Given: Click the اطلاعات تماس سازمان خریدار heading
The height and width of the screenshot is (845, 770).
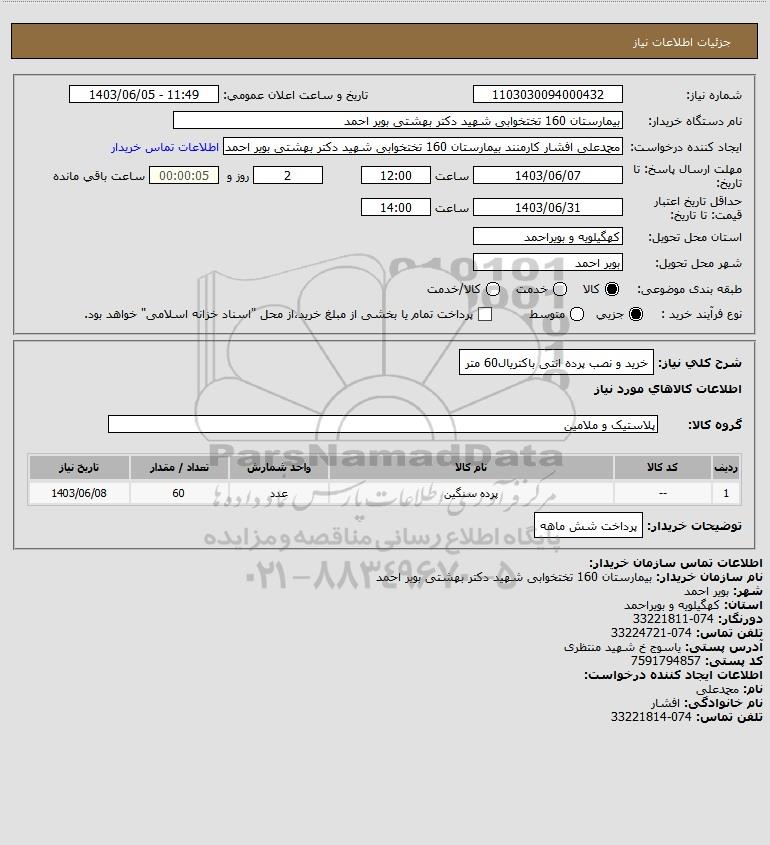Looking at the screenshot, I should point(676,563).
